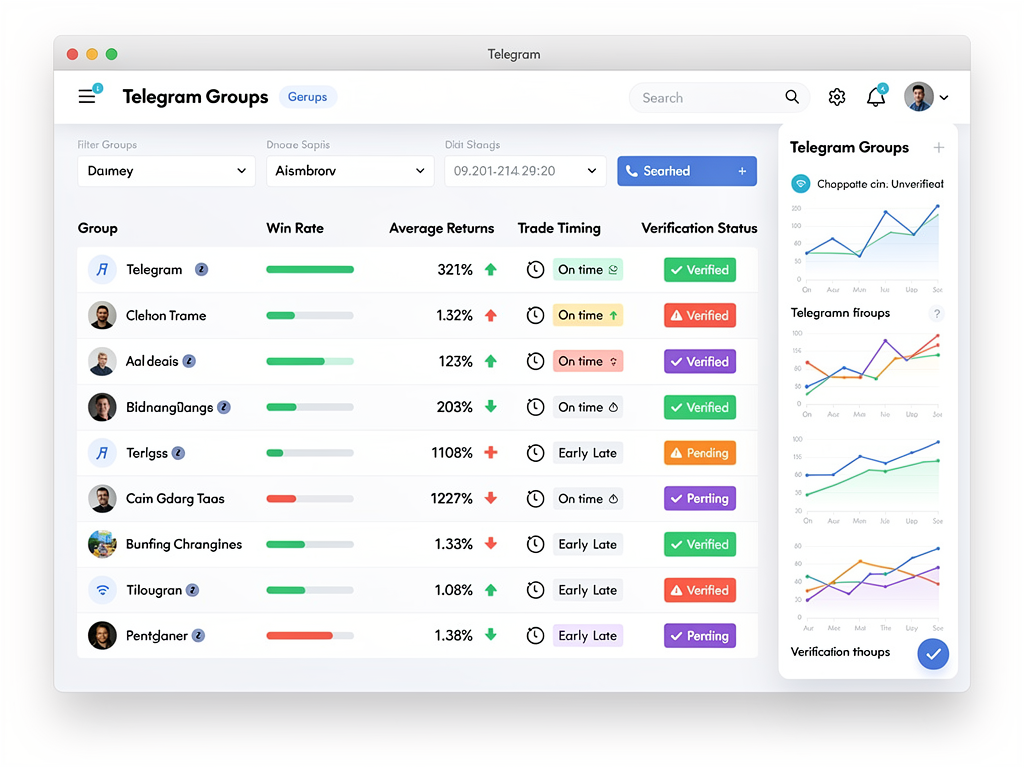
Task: Open the notifications bell
Action: click(875, 96)
